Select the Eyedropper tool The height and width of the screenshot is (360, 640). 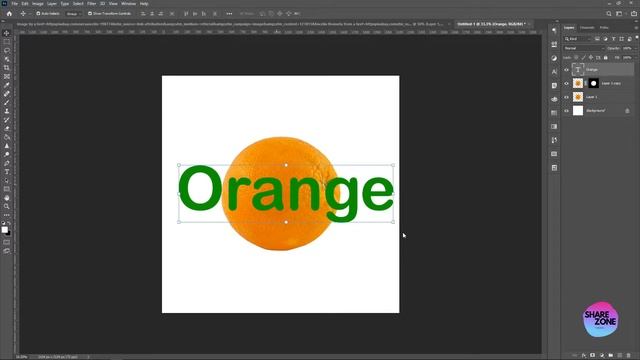[7, 85]
